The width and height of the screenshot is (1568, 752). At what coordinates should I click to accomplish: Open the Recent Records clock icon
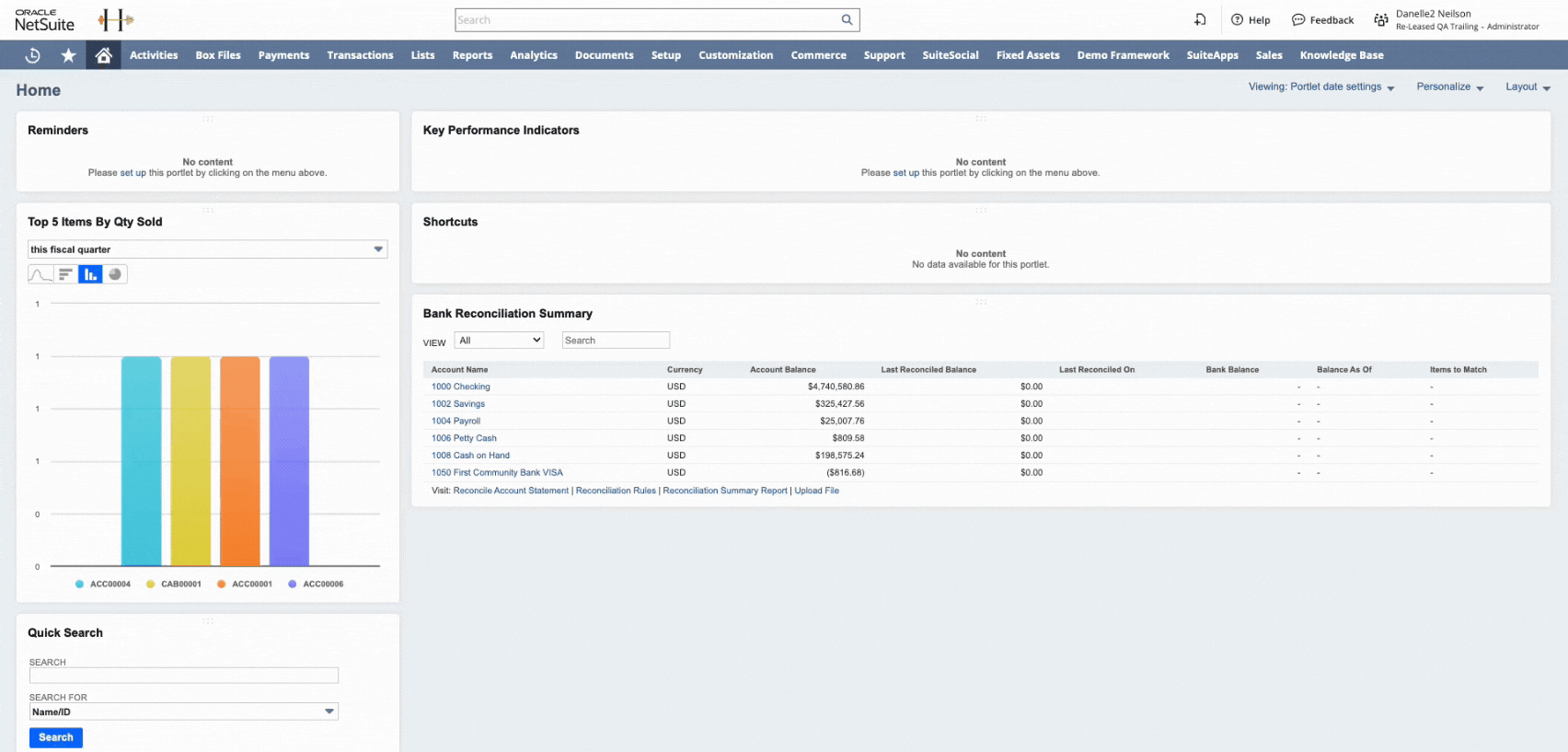pos(32,55)
